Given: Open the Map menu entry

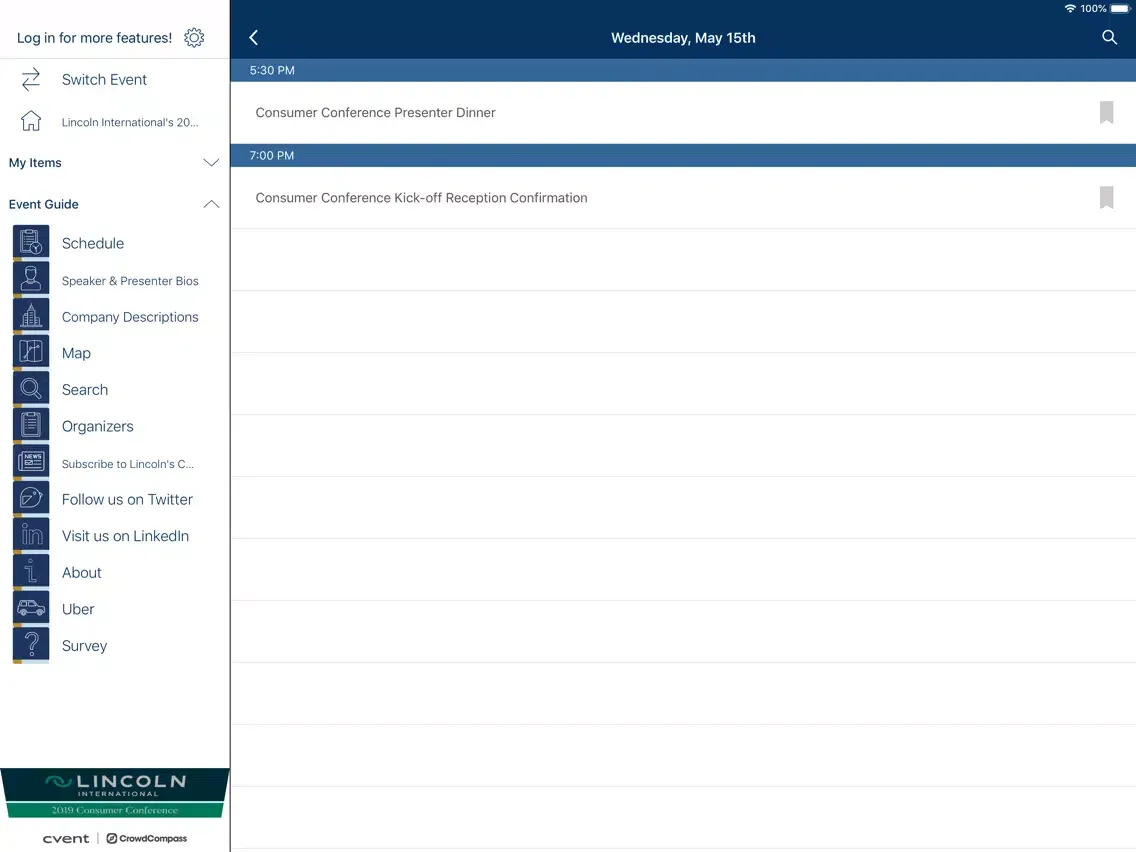Looking at the screenshot, I should pyautogui.click(x=76, y=354).
